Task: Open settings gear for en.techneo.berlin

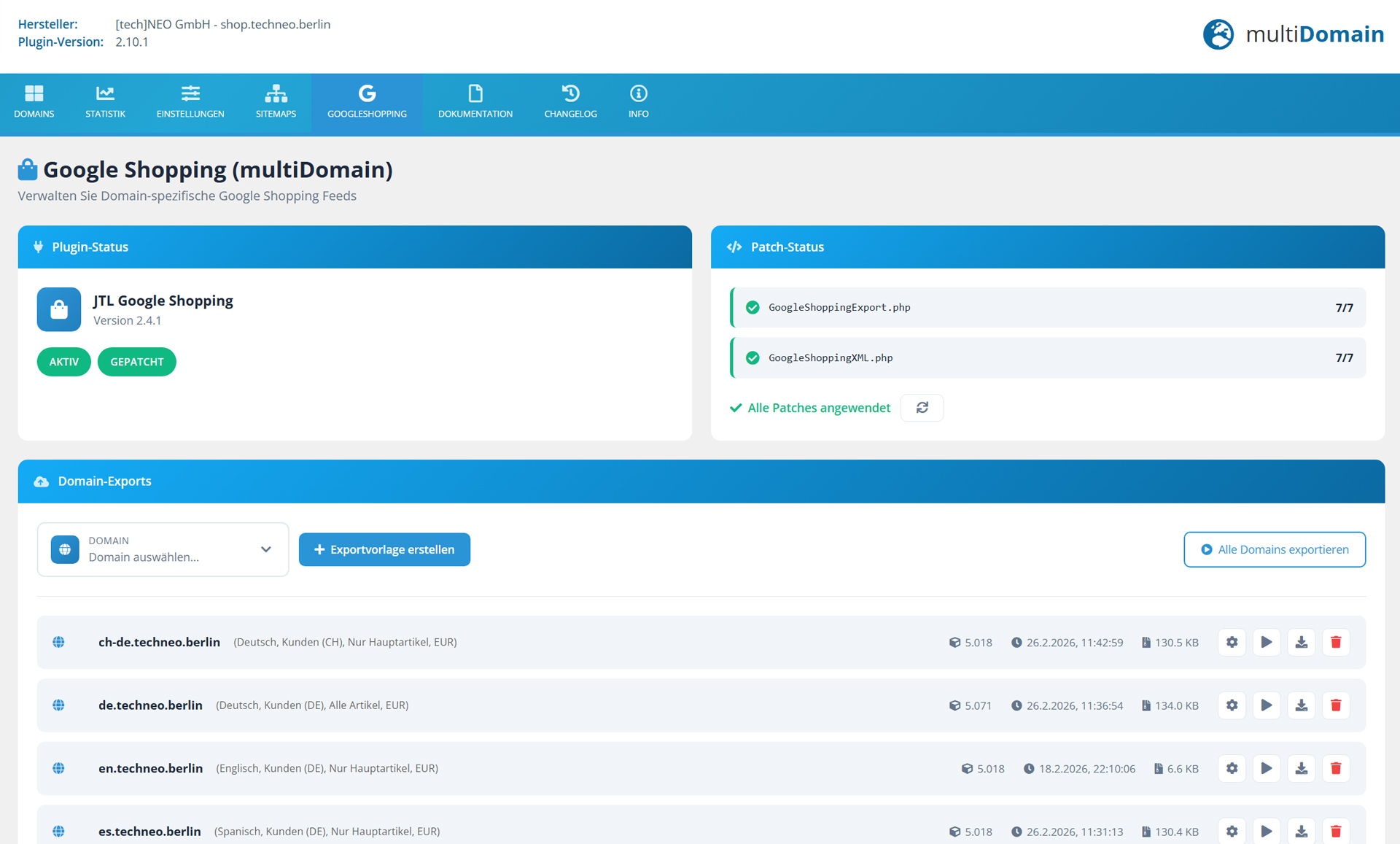Action: [x=1232, y=768]
